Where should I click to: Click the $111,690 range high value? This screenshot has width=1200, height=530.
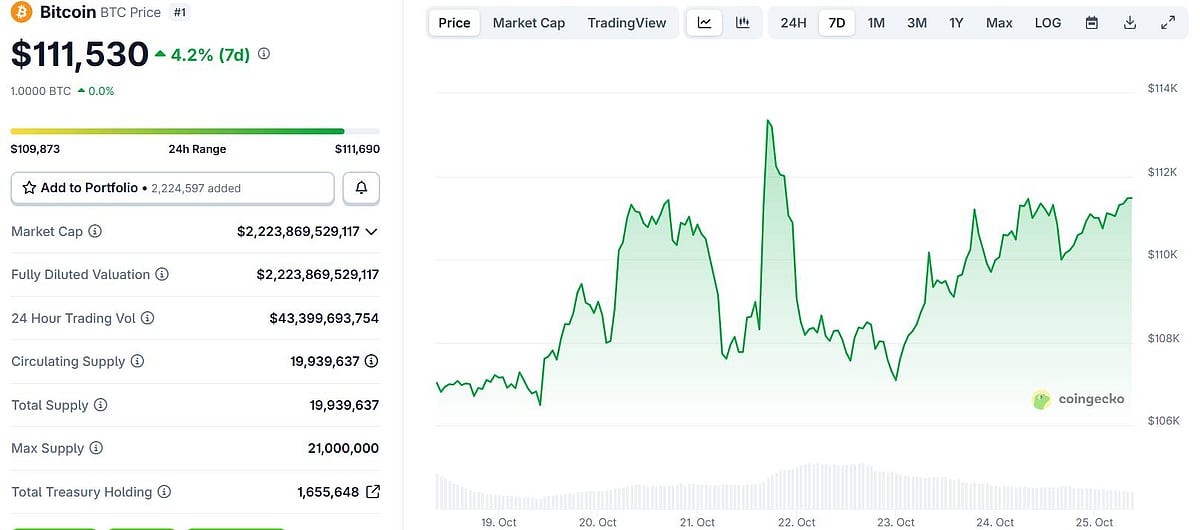pyautogui.click(x=357, y=149)
